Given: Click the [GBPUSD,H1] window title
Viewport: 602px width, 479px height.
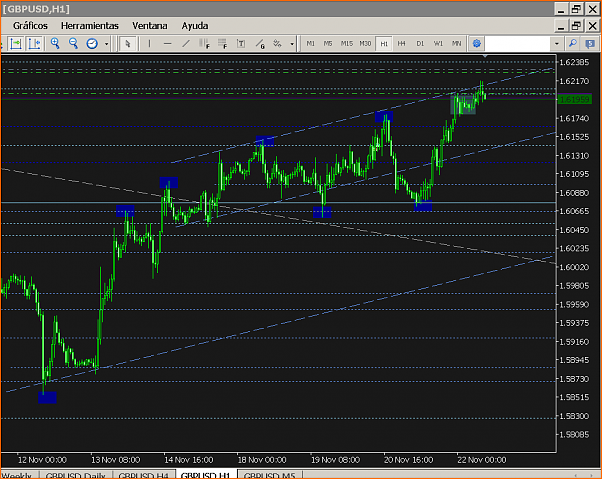Looking at the screenshot, I should pyautogui.click(x=36, y=9).
